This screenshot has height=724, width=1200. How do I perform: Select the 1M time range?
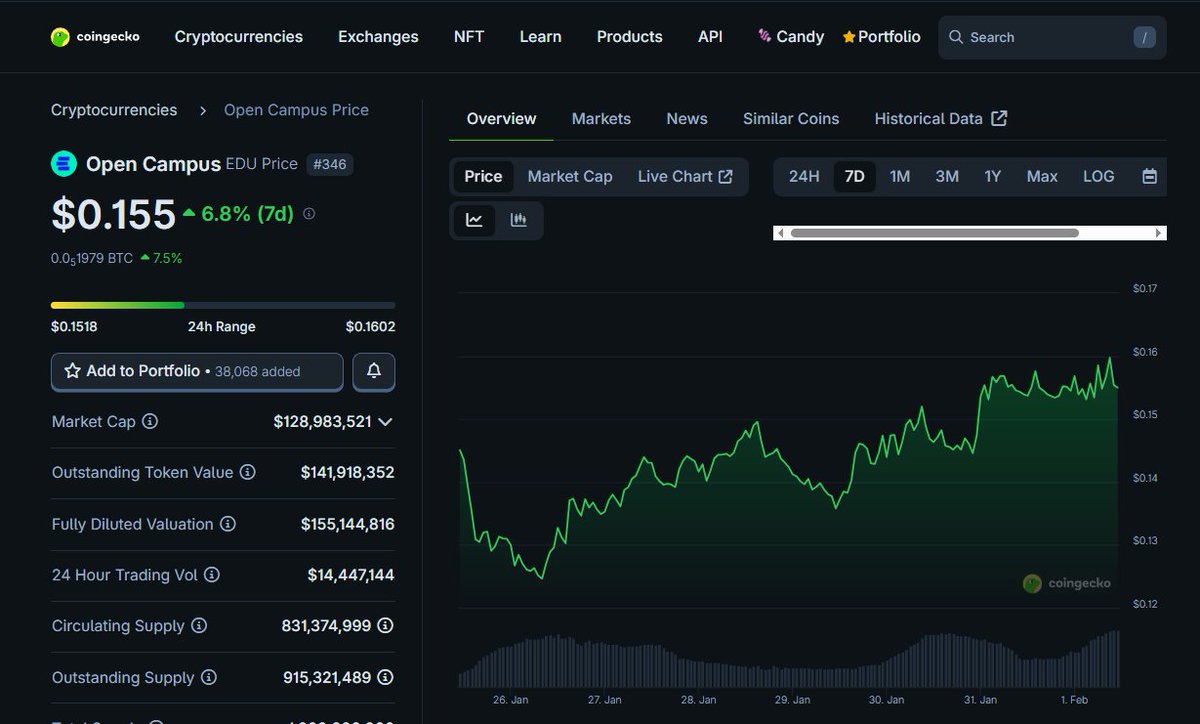click(x=900, y=176)
